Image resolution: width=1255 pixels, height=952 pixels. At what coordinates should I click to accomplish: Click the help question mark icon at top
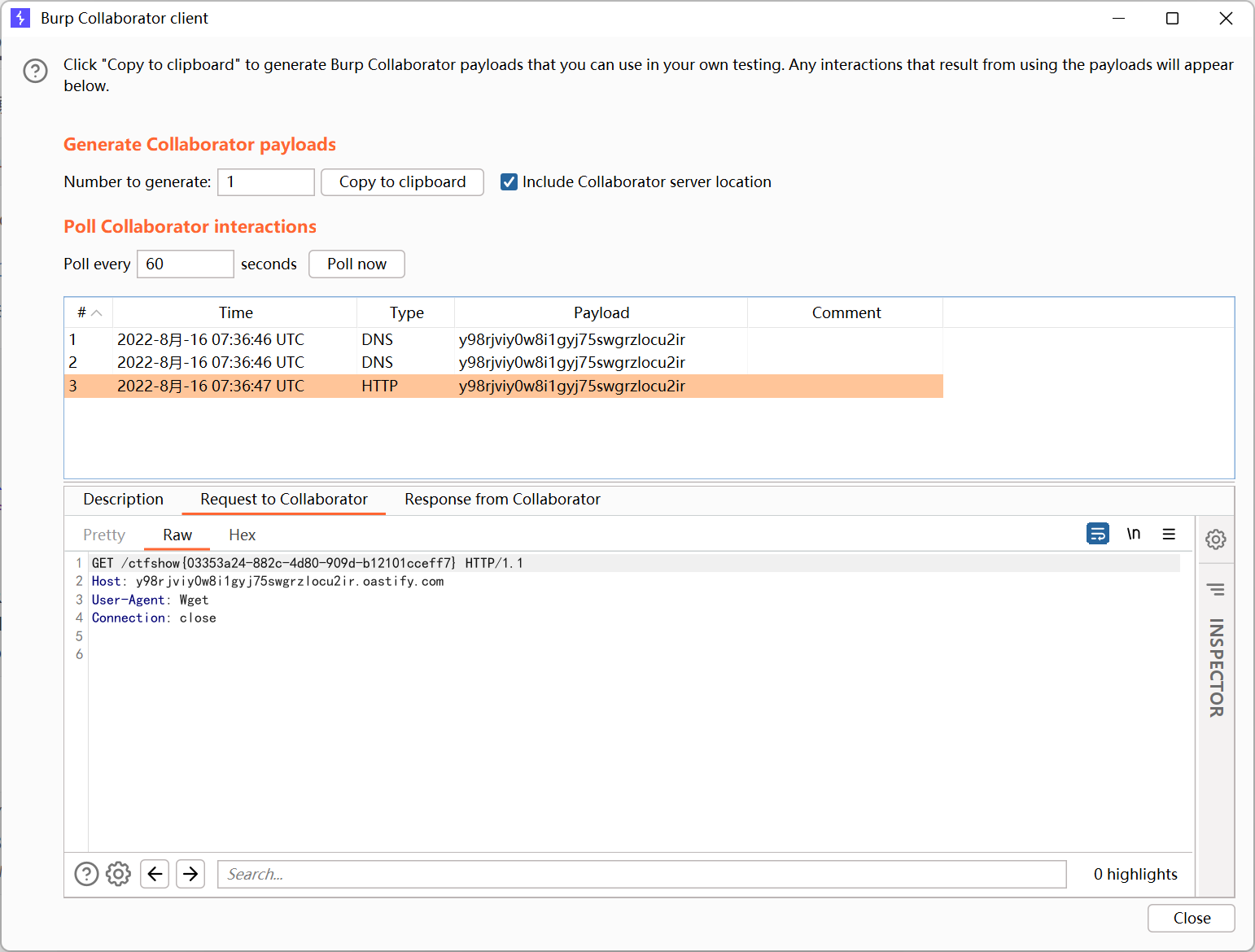35,71
